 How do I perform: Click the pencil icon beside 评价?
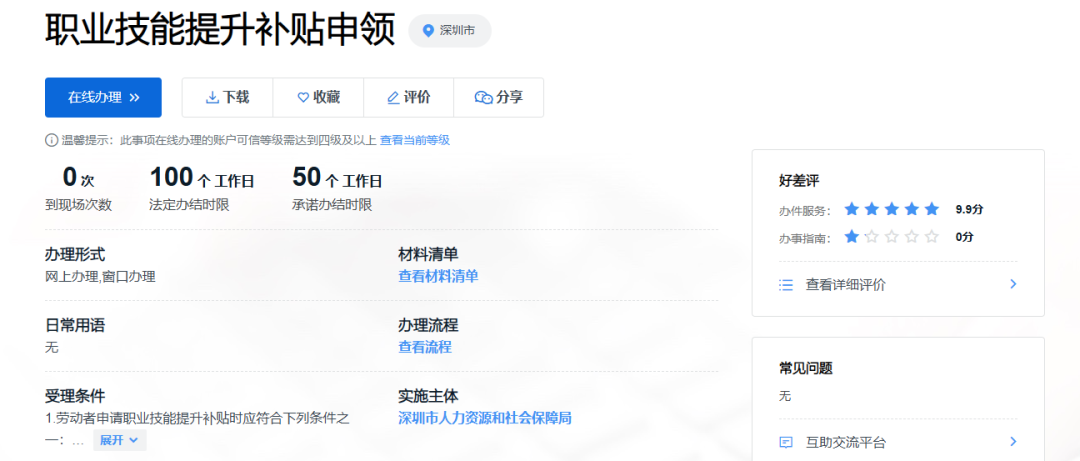pyautogui.click(x=393, y=98)
